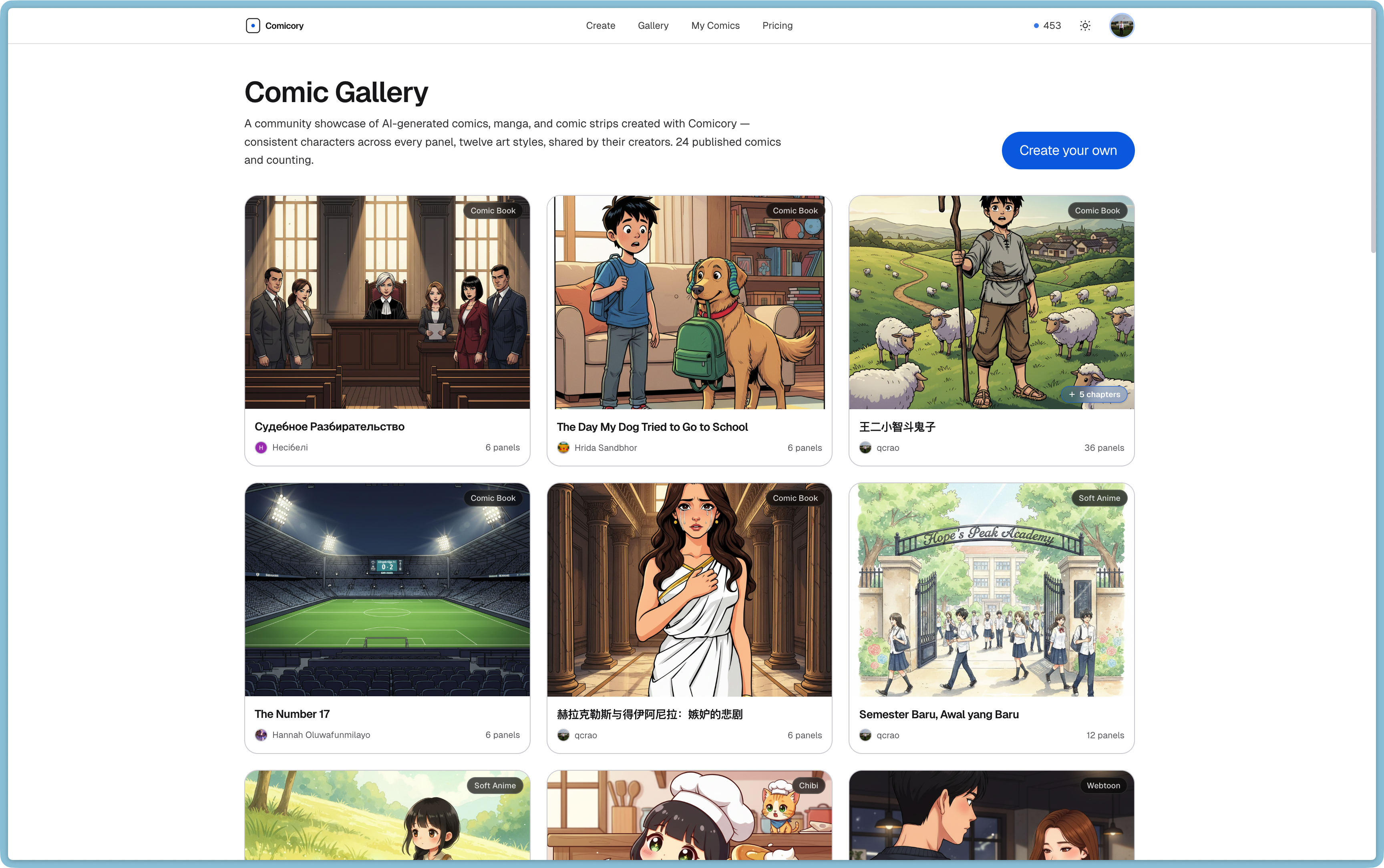Click the Hope's Peak Academy cover image

click(x=991, y=590)
